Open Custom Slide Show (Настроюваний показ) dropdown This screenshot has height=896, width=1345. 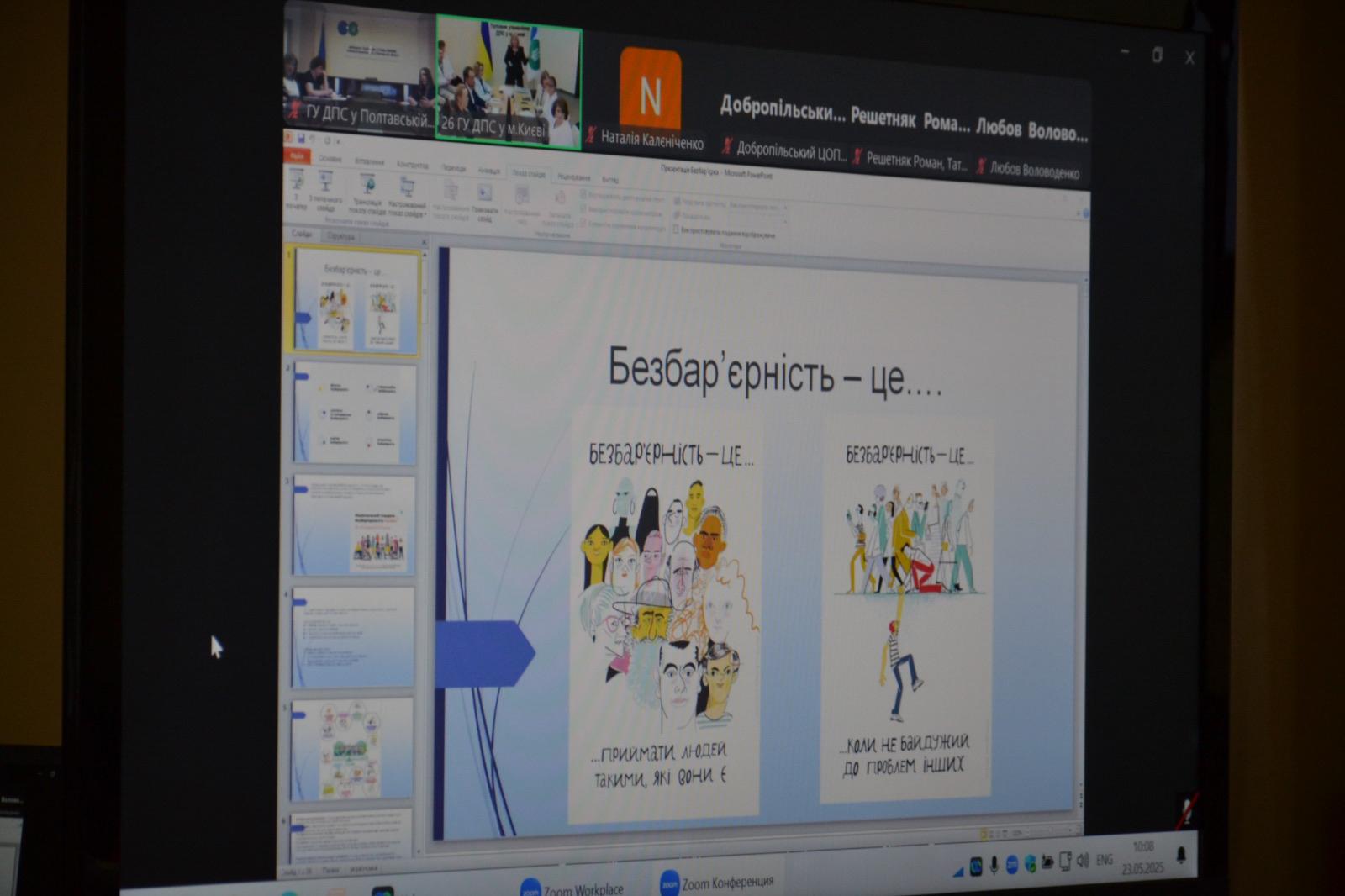tap(408, 197)
